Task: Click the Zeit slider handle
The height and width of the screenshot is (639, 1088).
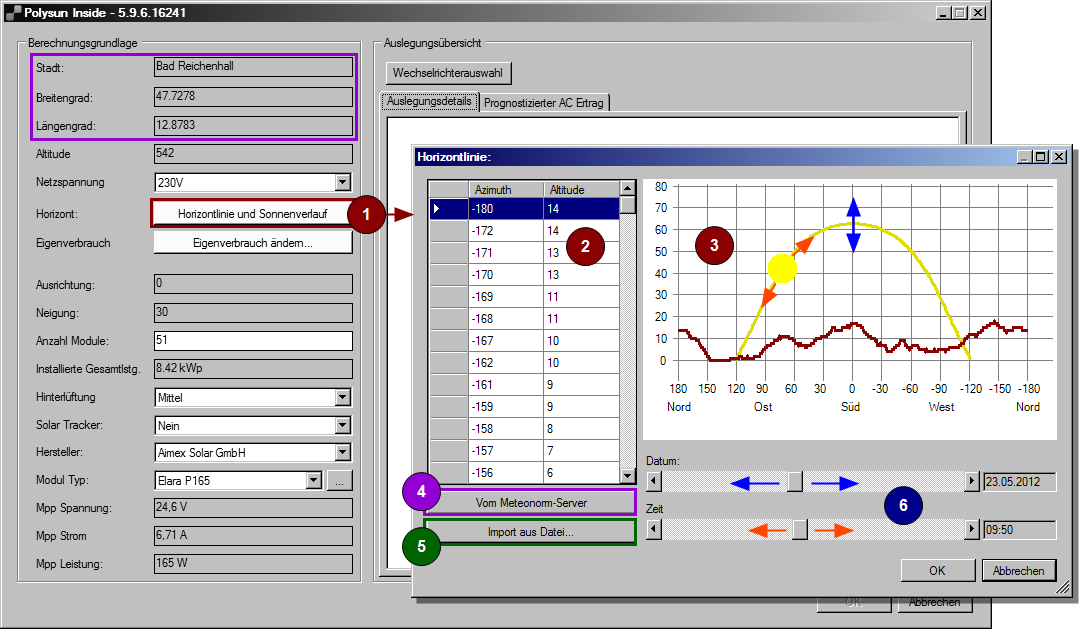Action: (x=800, y=529)
